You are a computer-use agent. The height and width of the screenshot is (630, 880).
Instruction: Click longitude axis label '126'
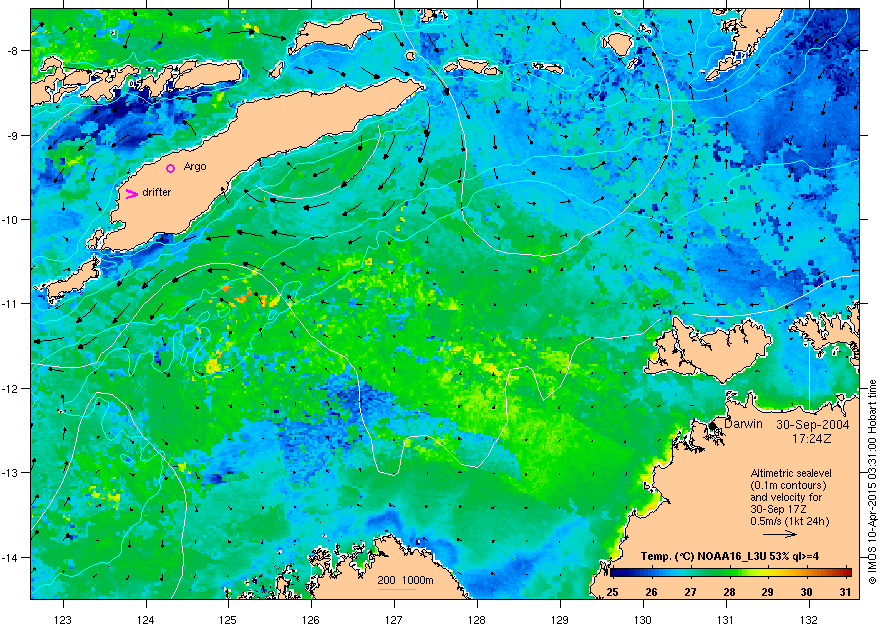coord(311,620)
